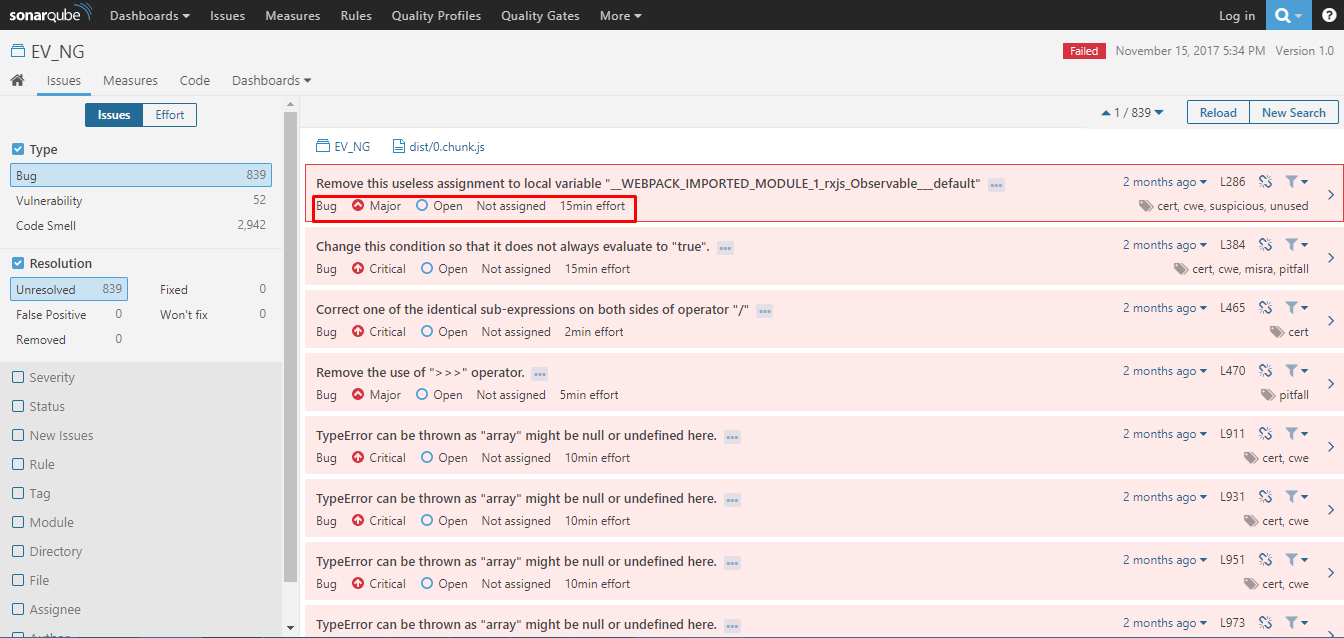
Task: Expand "2 months ago" dropdown on first issue
Action: 1164,182
